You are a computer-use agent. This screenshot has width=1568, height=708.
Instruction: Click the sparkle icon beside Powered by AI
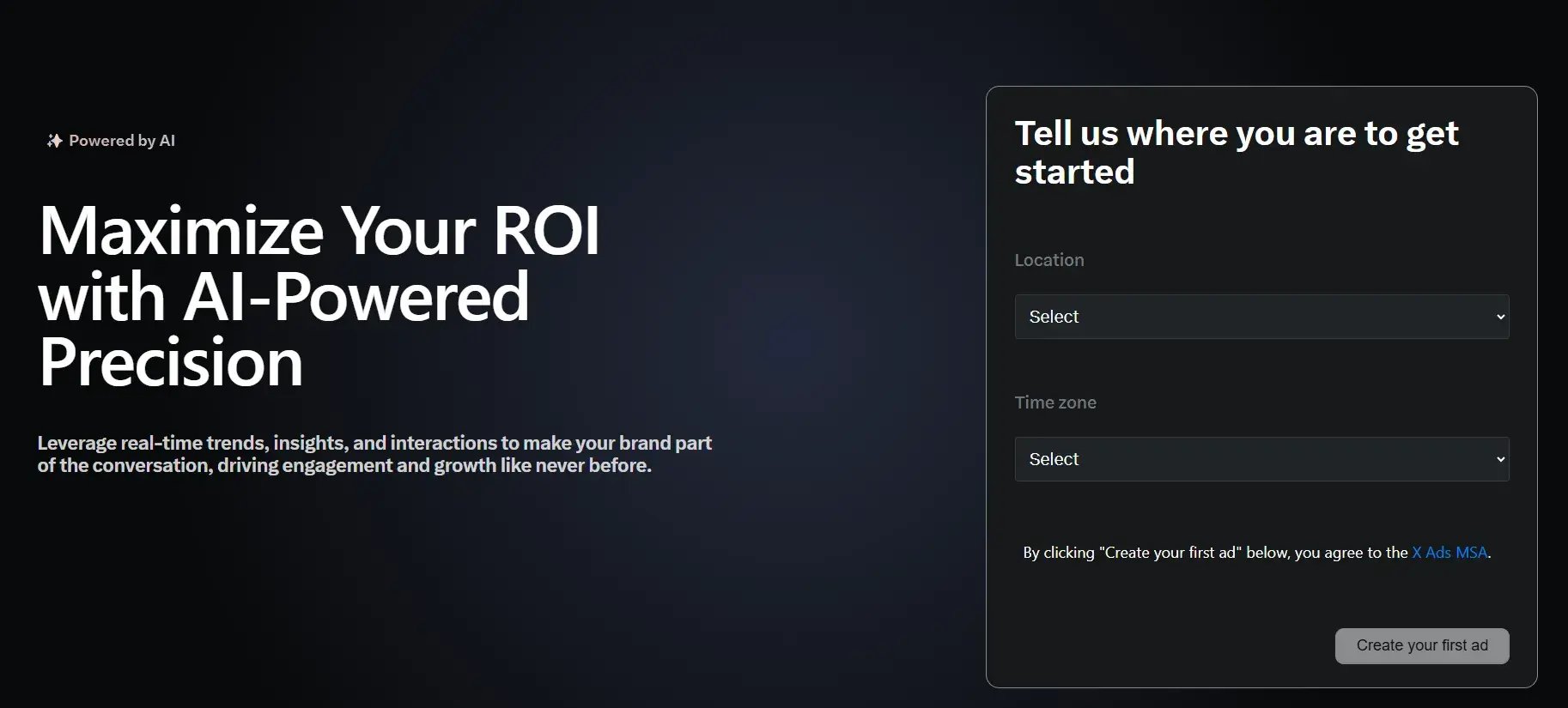[54, 141]
